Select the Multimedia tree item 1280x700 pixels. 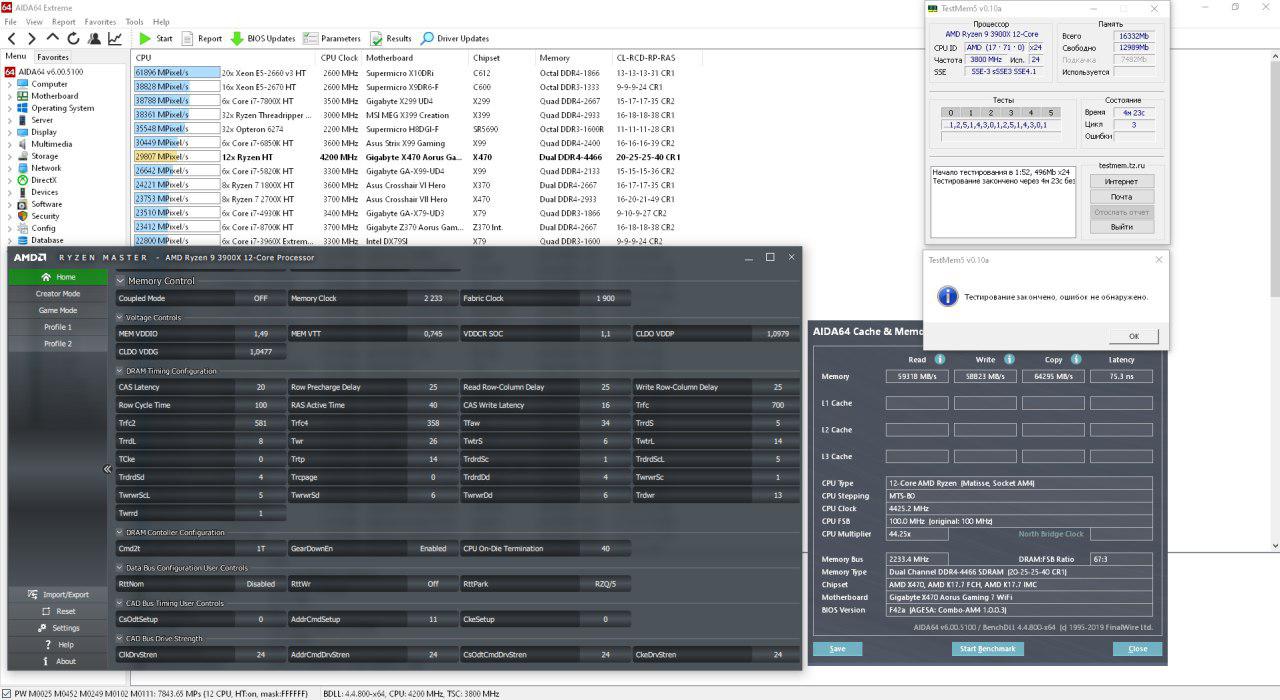(51, 144)
